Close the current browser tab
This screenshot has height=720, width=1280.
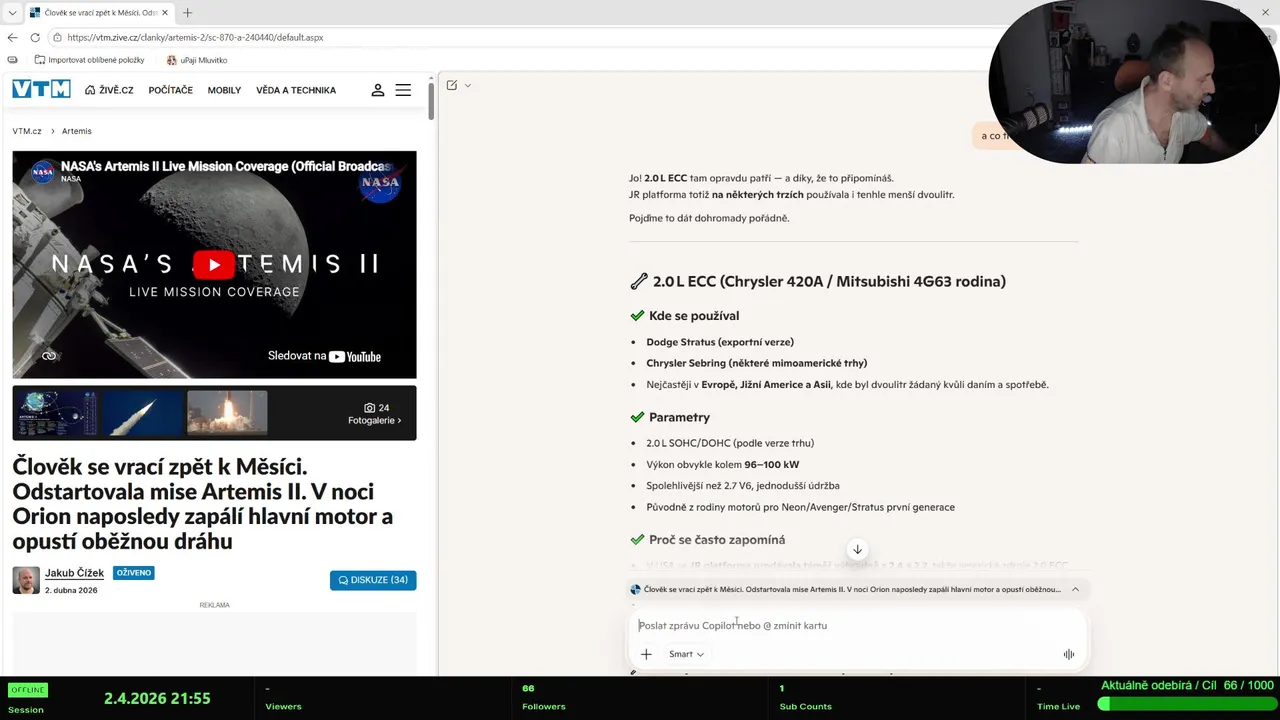point(165,13)
